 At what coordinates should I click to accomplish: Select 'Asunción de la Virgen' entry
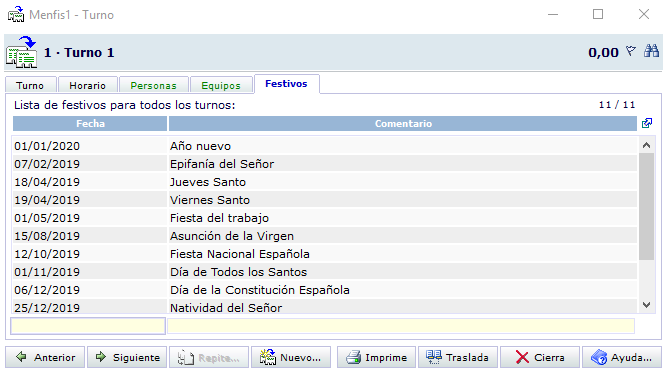[x=232, y=236]
